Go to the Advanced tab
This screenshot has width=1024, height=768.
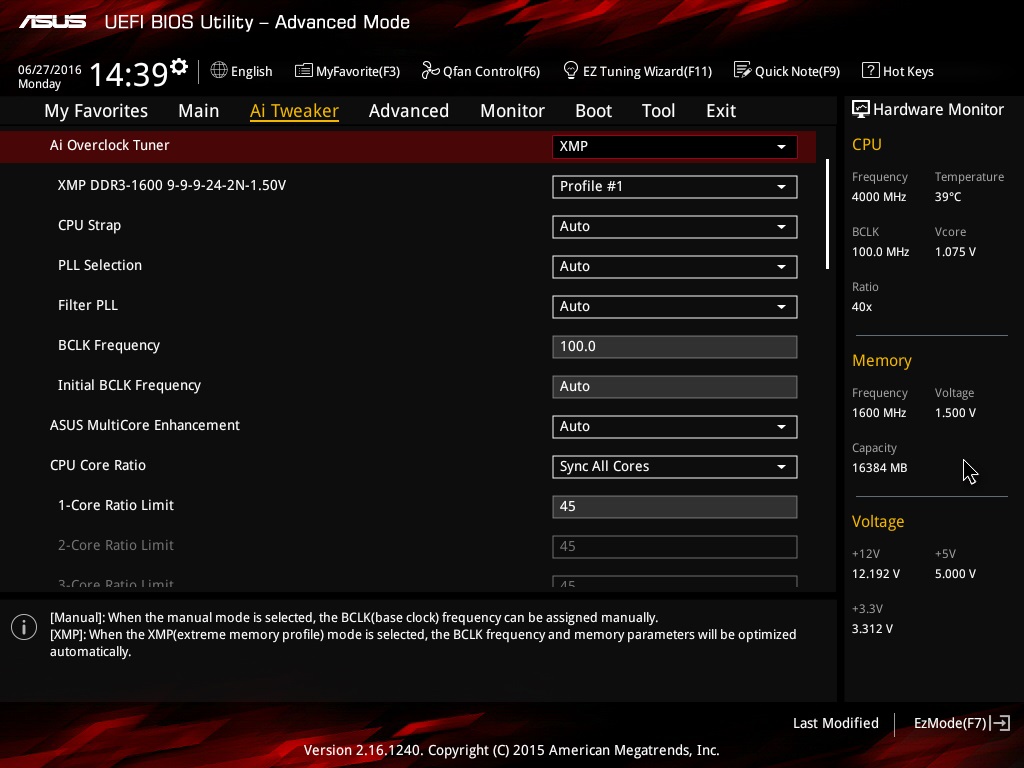tap(409, 111)
